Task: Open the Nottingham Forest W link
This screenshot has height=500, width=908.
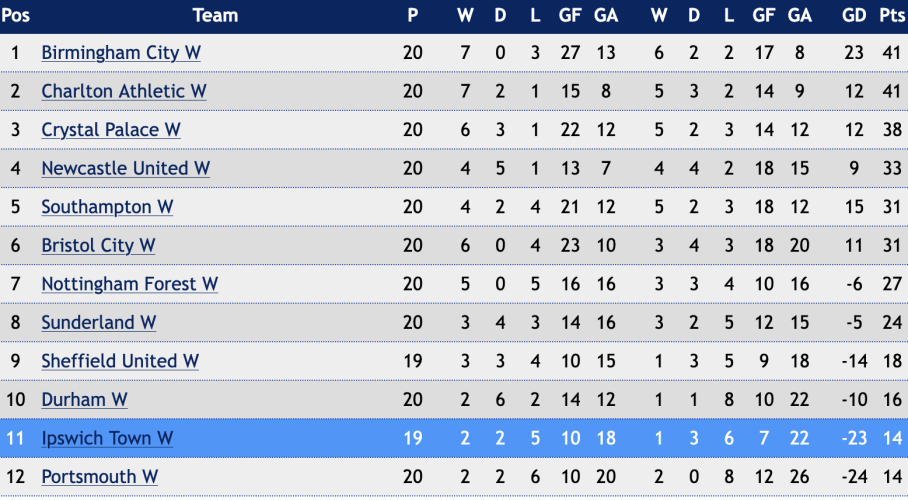Action: 129,284
